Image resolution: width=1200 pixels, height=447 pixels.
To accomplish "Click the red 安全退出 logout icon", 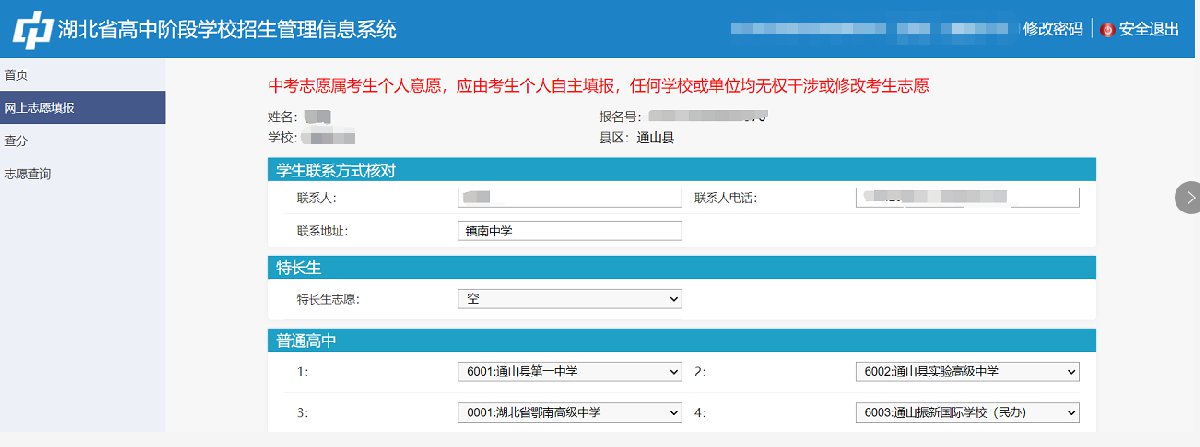I will (1107, 29).
